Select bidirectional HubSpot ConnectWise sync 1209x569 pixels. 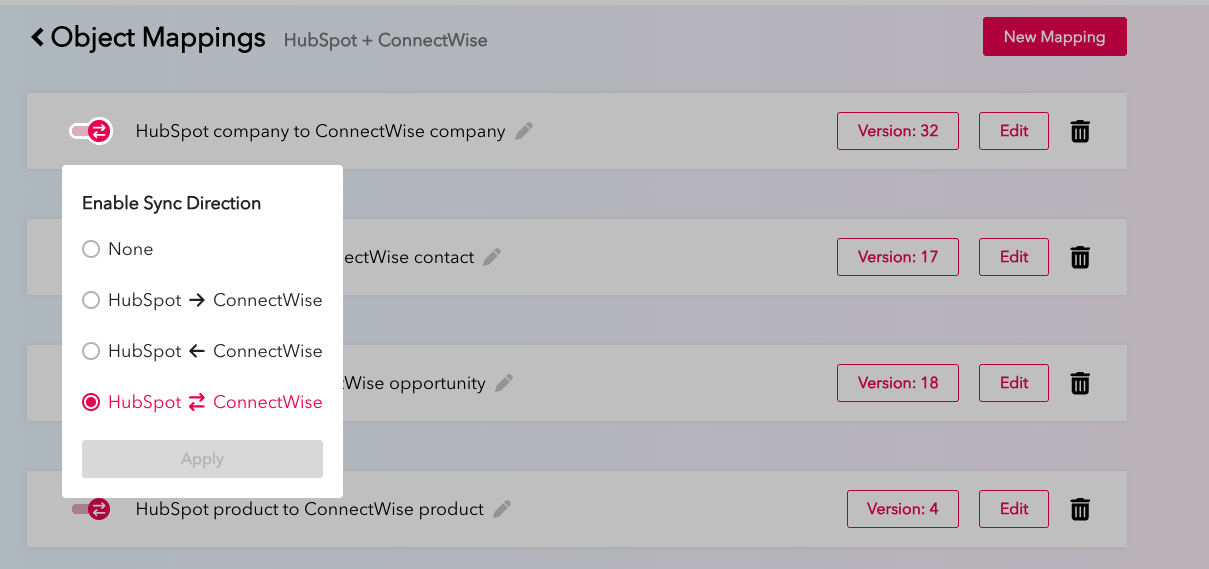(91, 402)
